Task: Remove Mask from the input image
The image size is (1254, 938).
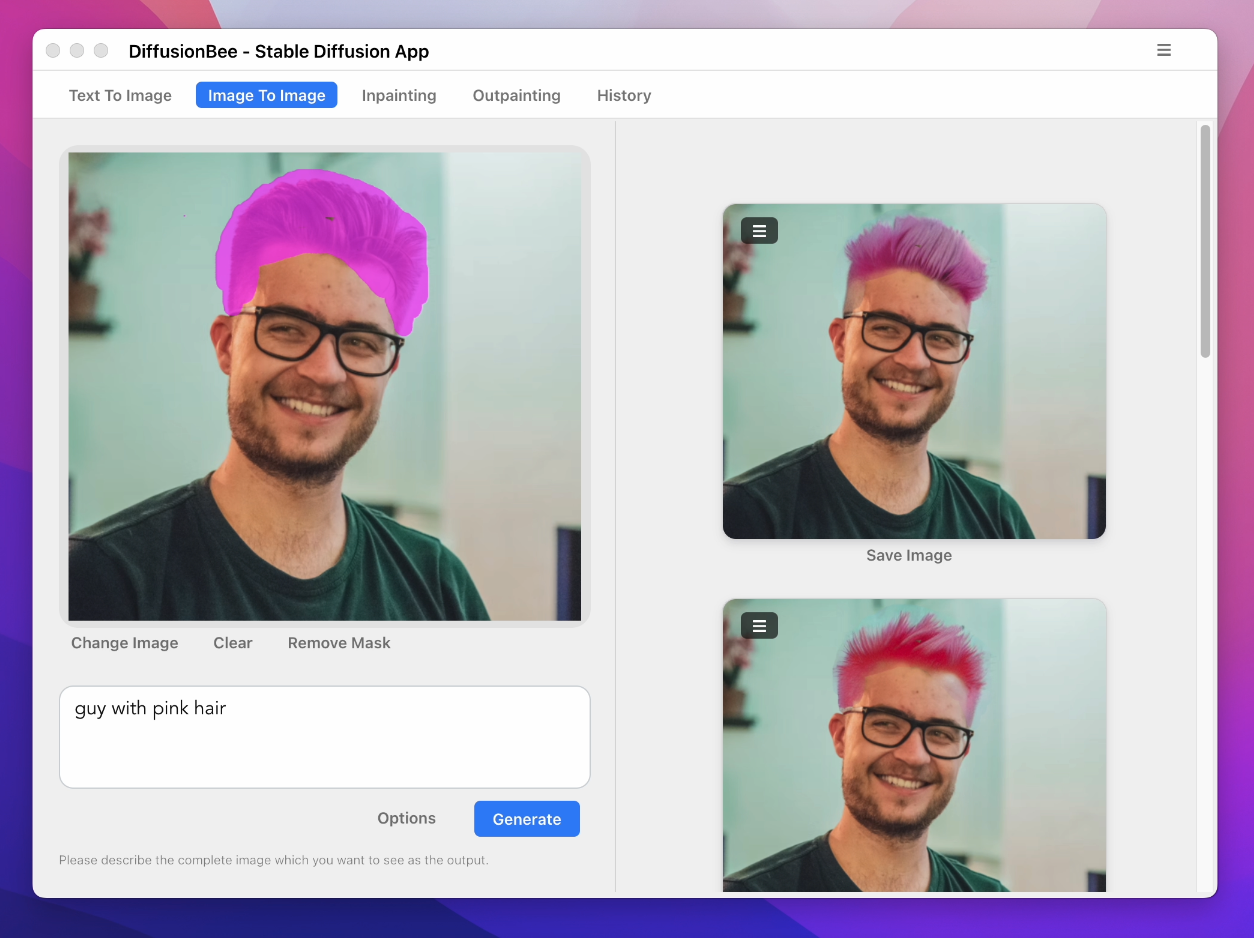Action: (x=339, y=643)
